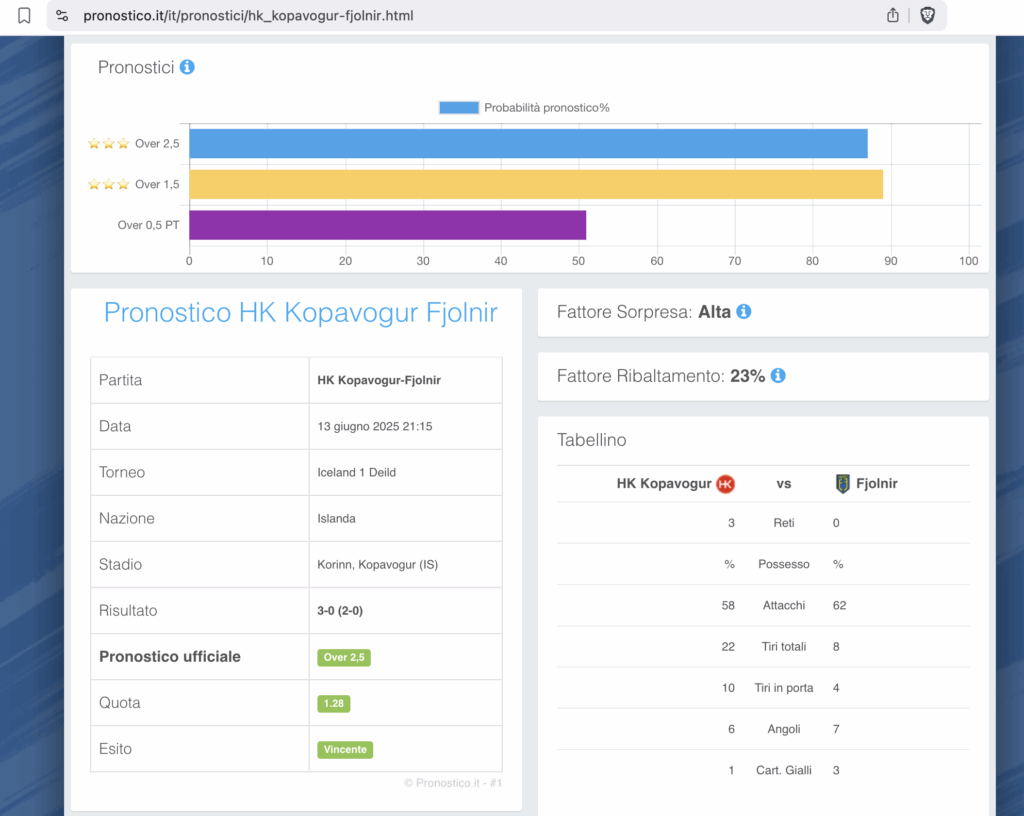
Task: Click the green Vincente badge
Action: (345, 749)
